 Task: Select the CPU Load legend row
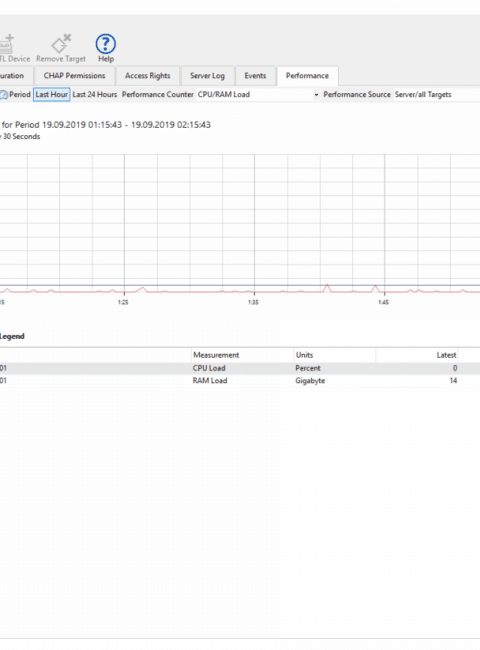coord(240,368)
